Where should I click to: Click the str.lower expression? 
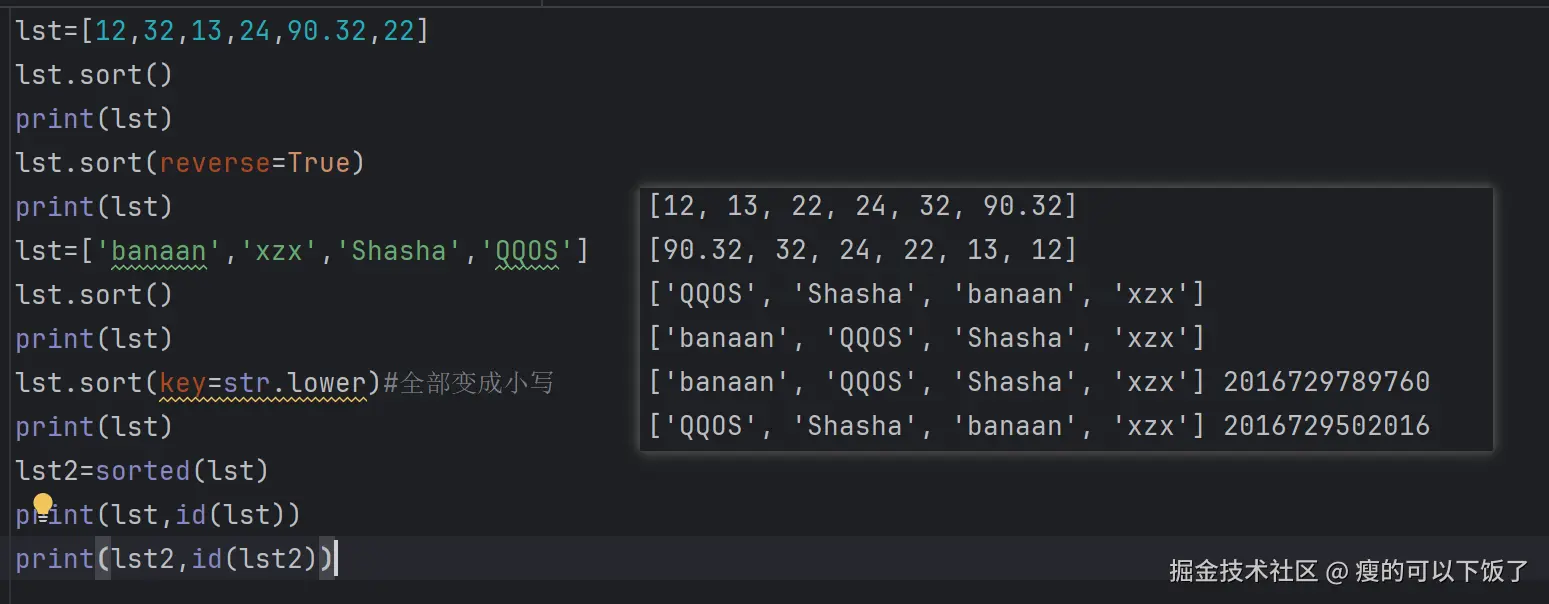pyautogui.click(x=295, y=383)
